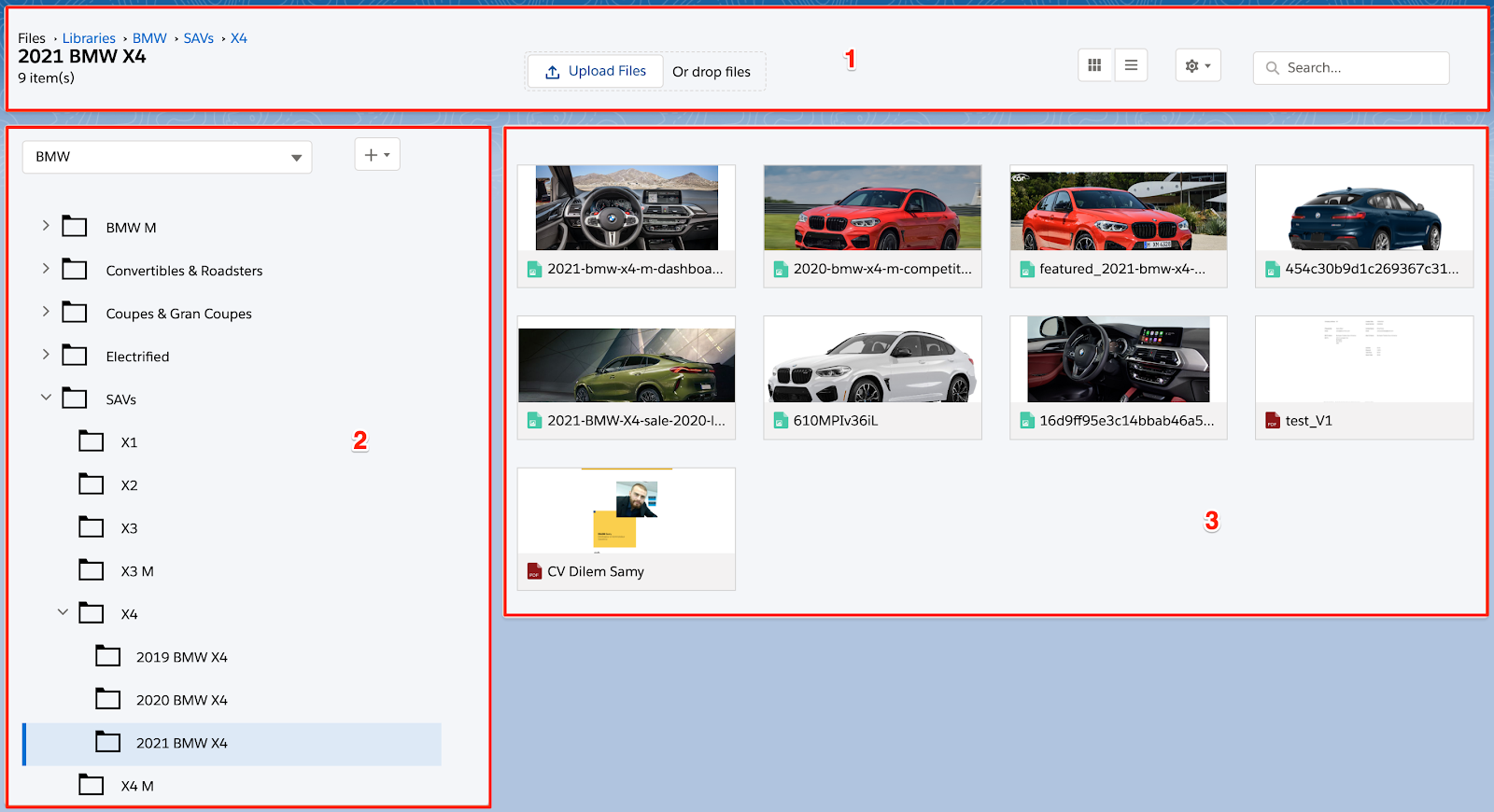Expand the Electrified folder
Screen dimensions: 1494x812
tap(46, 355)
